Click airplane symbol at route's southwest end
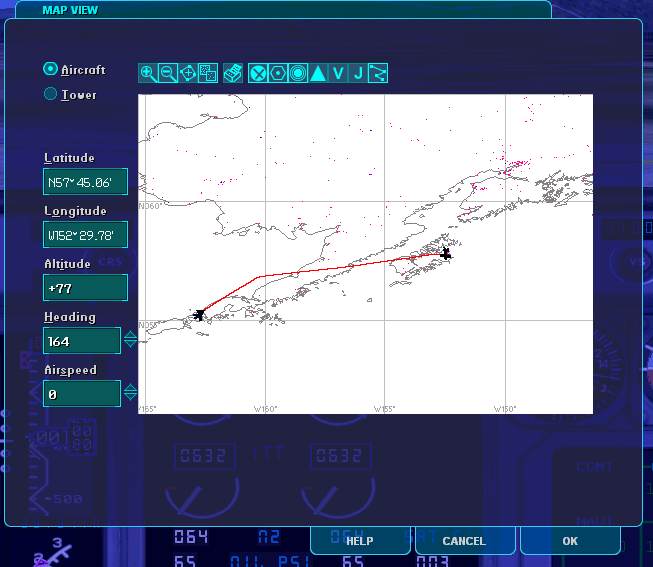Image resolution: width=653 pixels, height=567 pixels. pyautogui.click(x=199, y=315)
